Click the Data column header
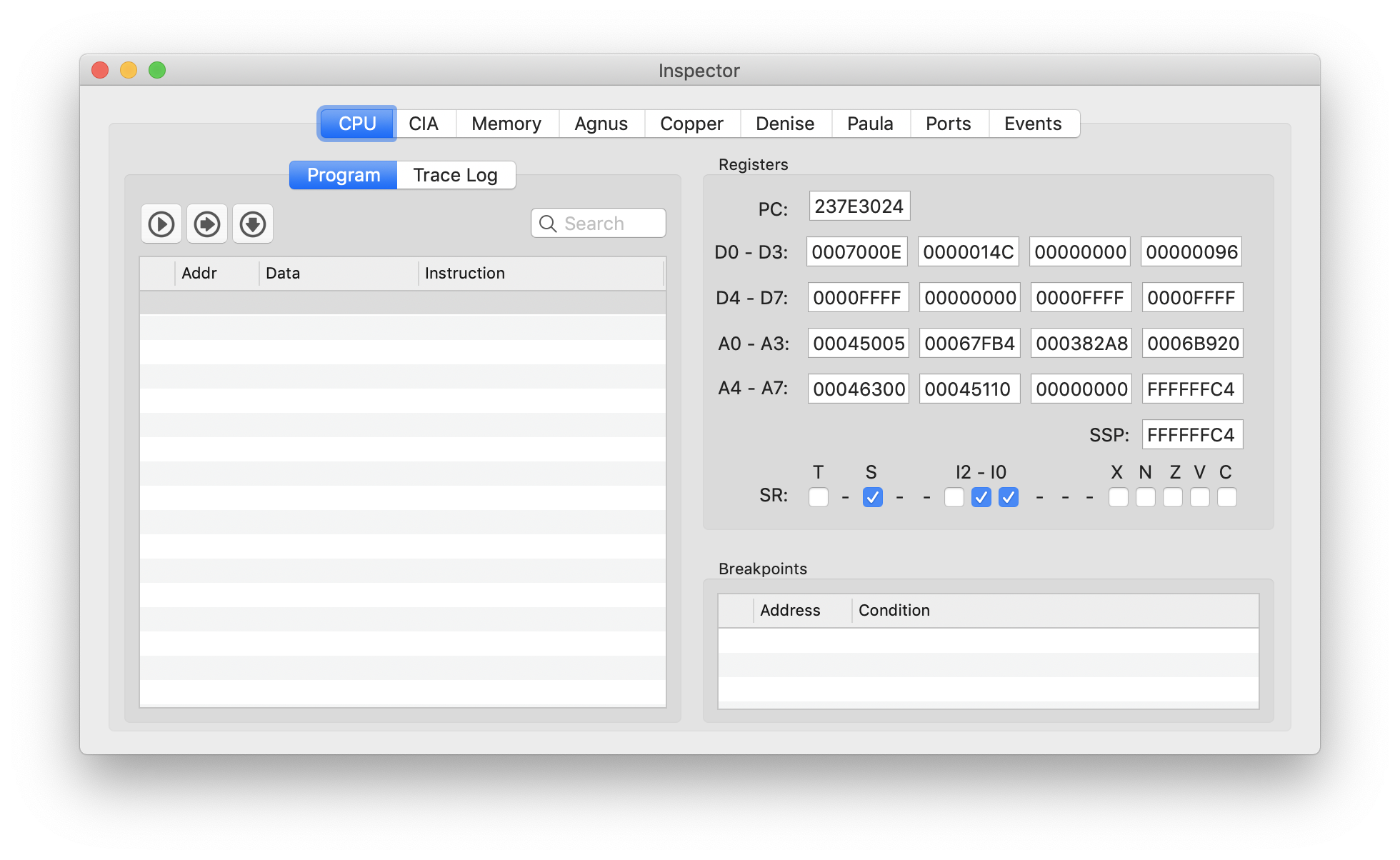Viewport: 1400px width, 860px height. [x=339, y=274]
